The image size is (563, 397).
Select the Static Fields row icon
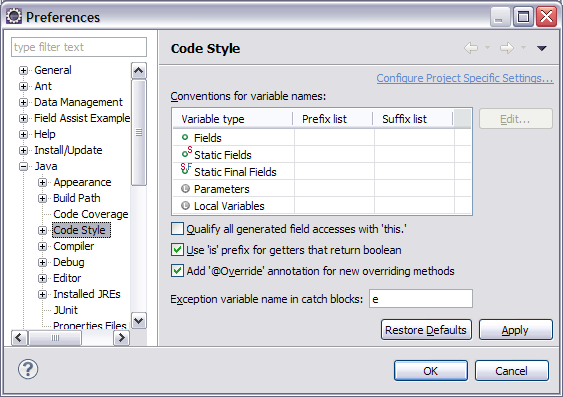[x=186, y=153]
